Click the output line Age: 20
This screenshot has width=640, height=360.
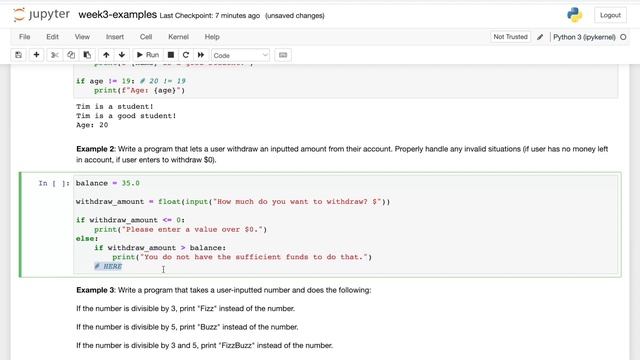pyautogui.click(x=92, y=125)
